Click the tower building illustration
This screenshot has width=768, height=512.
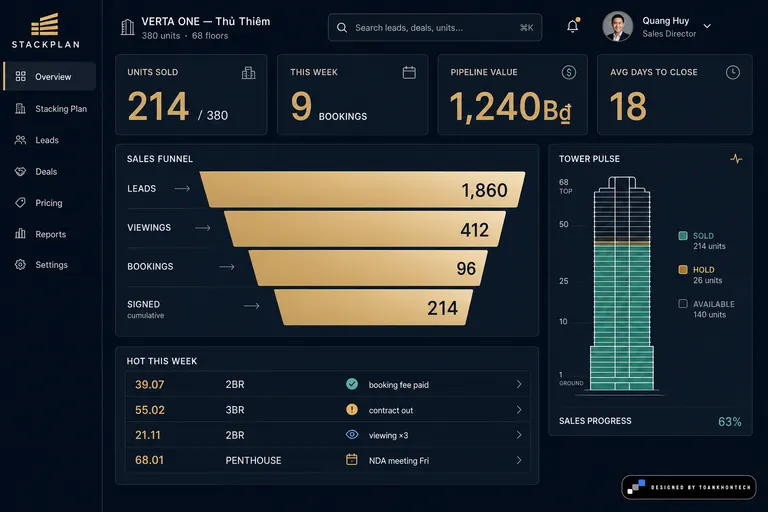(x=622, y=284)
